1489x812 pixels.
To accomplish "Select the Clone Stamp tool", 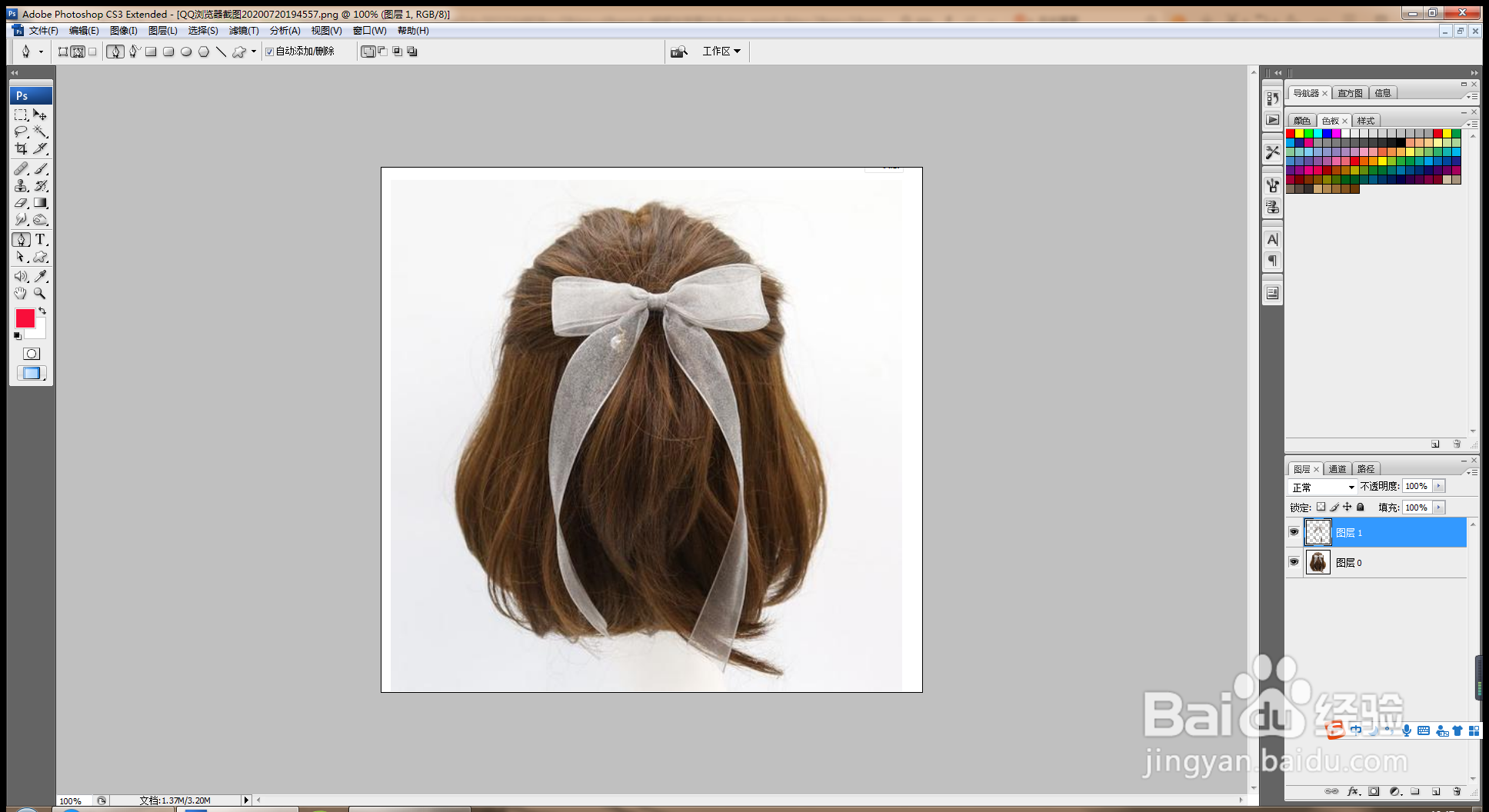I will [x=22, y=185].
